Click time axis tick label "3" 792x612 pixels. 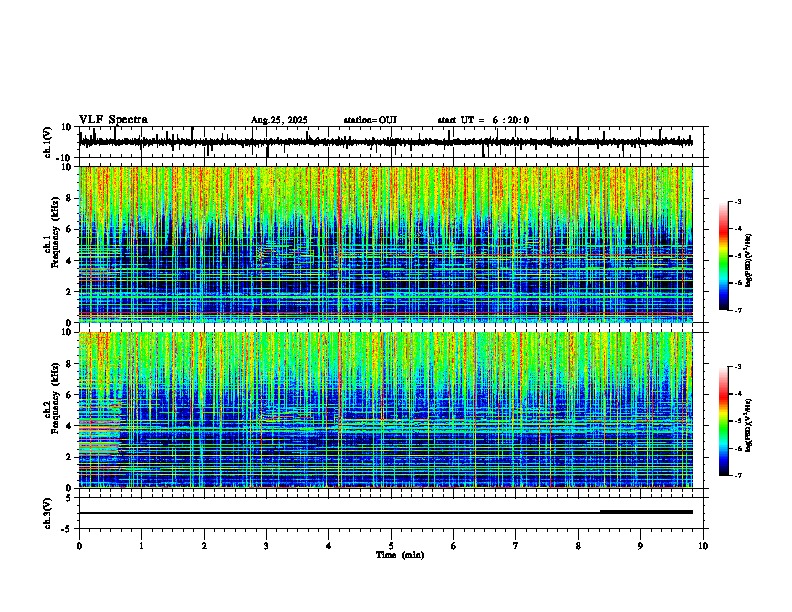click(266, 546)
